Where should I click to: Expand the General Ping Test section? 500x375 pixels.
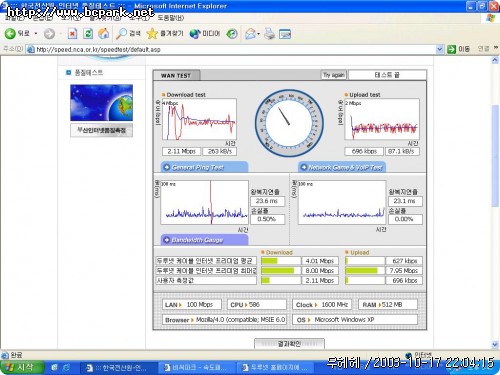coord(204,167)
